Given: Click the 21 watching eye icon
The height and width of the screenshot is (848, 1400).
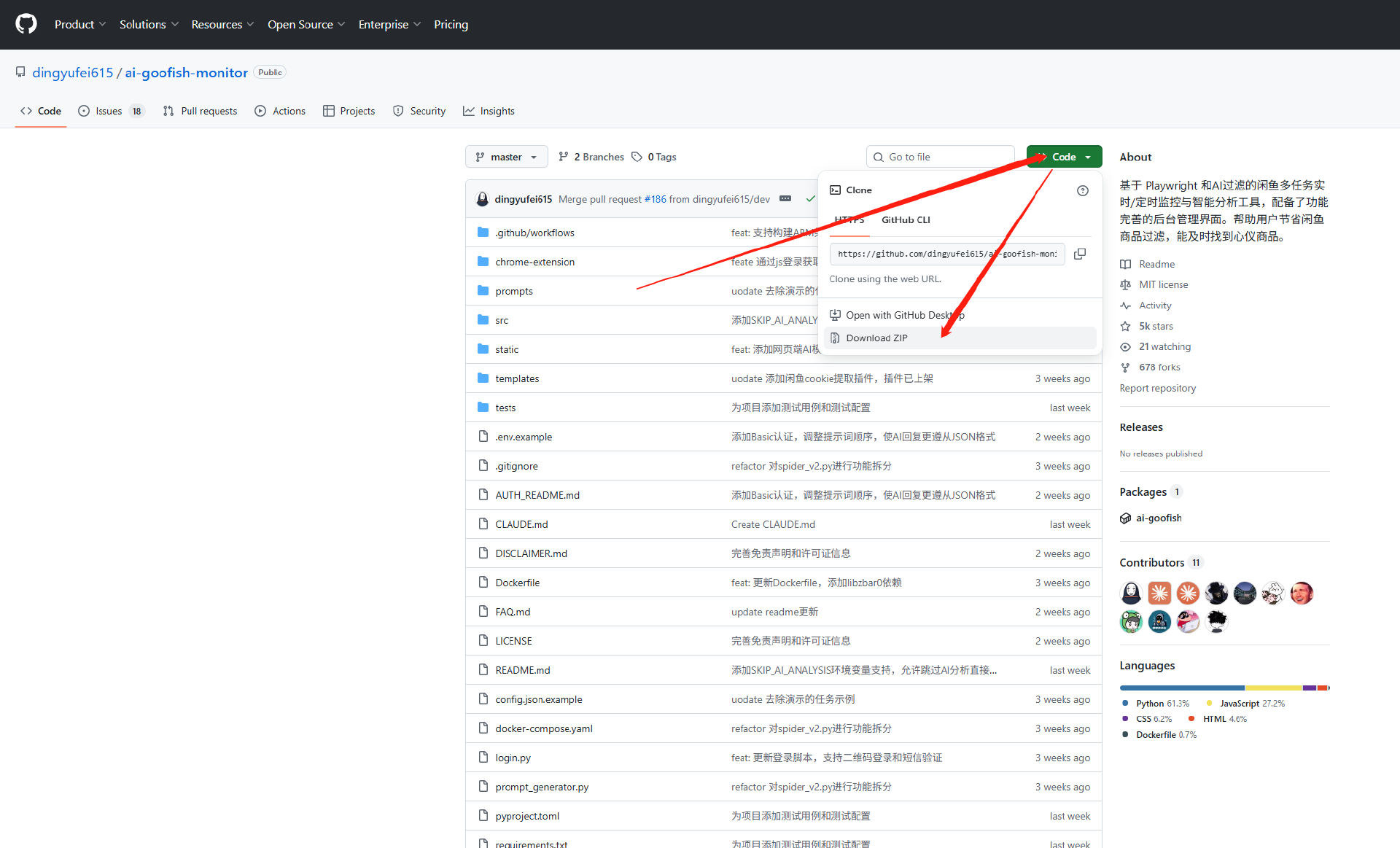Looking at the screenshot, I should click(x=1125, y=347).
